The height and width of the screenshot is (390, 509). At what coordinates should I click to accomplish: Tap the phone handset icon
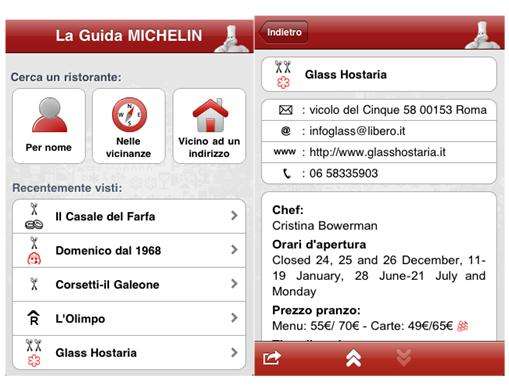287,174
